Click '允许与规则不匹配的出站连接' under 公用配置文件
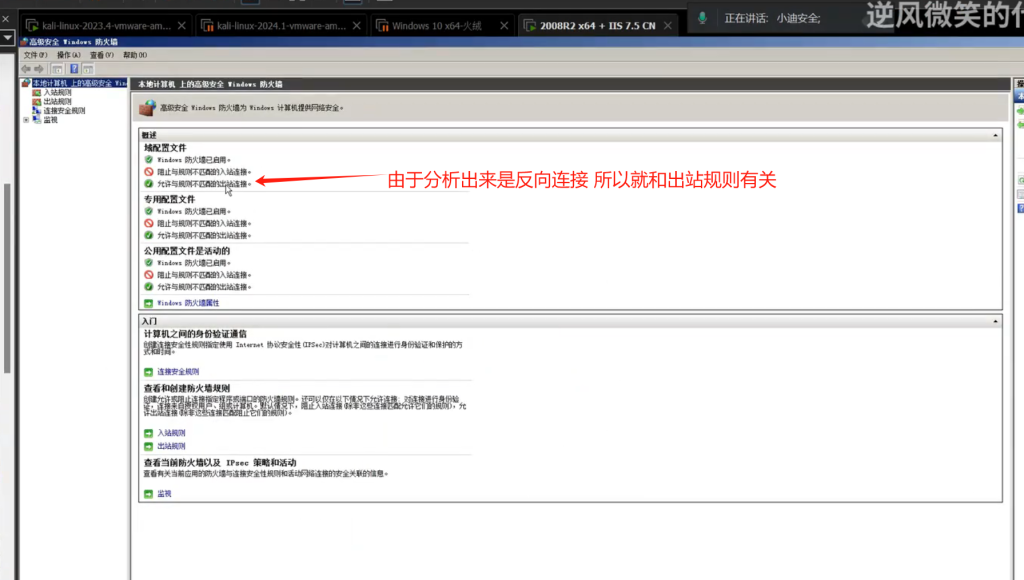This screenshot has width=1024, height=580. point(204,287)
